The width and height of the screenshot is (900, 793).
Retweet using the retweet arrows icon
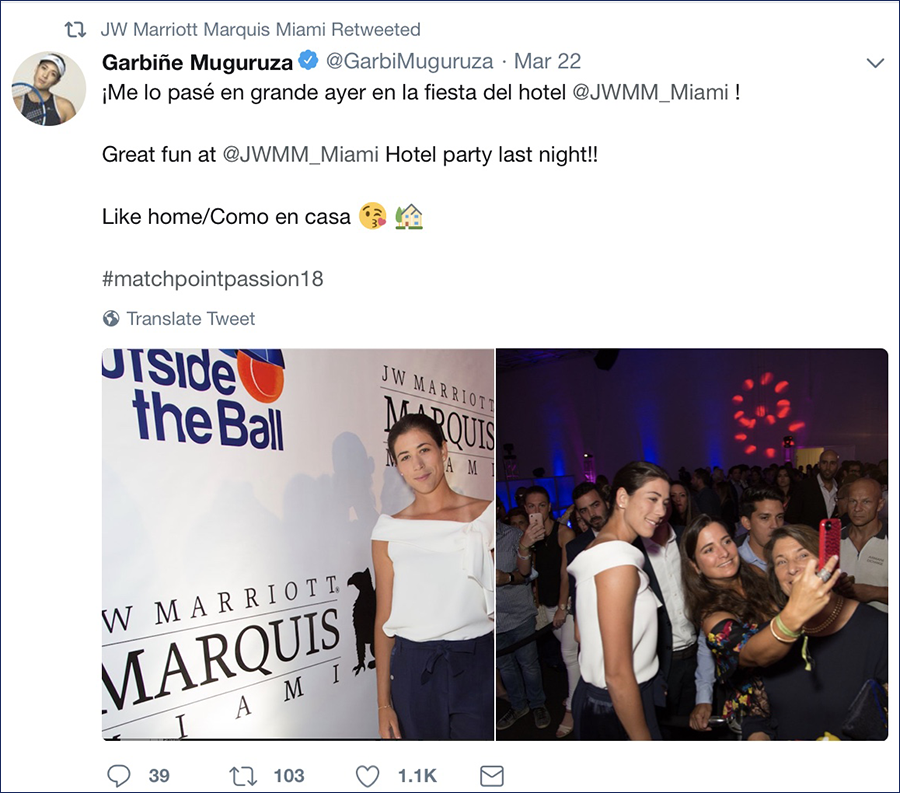point(243,776)
